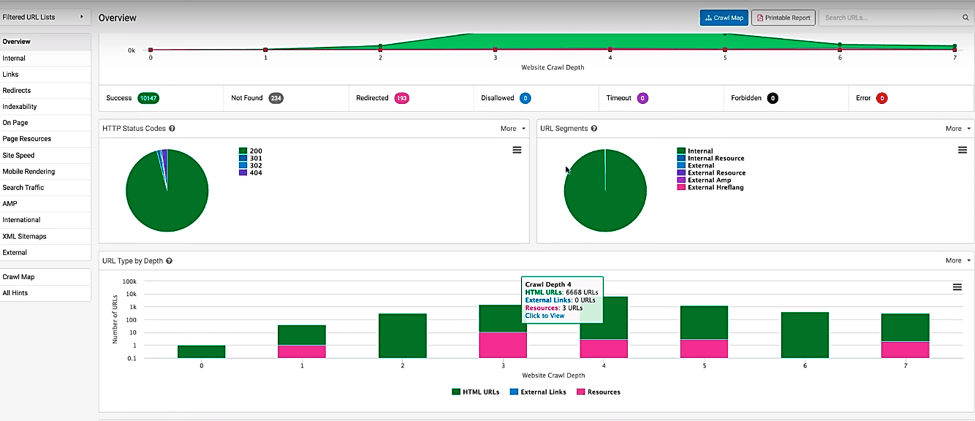The height and width of the screenshot is (421, 975).
Task: Toggle the 302 legend entry
Action: [x=251, y=165]
